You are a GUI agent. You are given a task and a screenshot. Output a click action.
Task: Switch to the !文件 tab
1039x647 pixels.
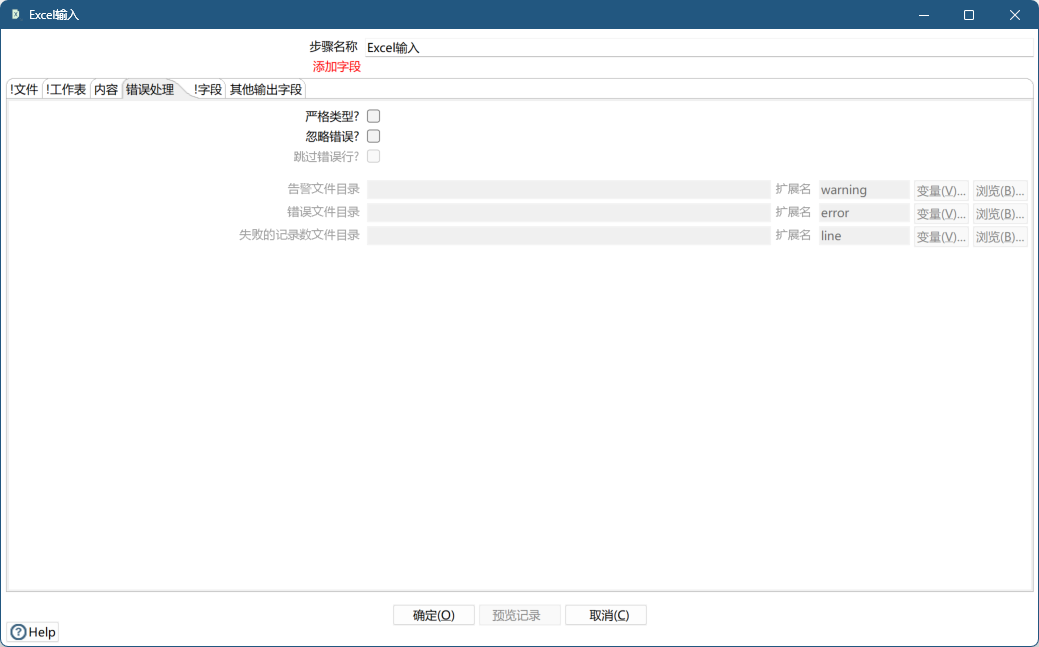click(x=22, y=88)
